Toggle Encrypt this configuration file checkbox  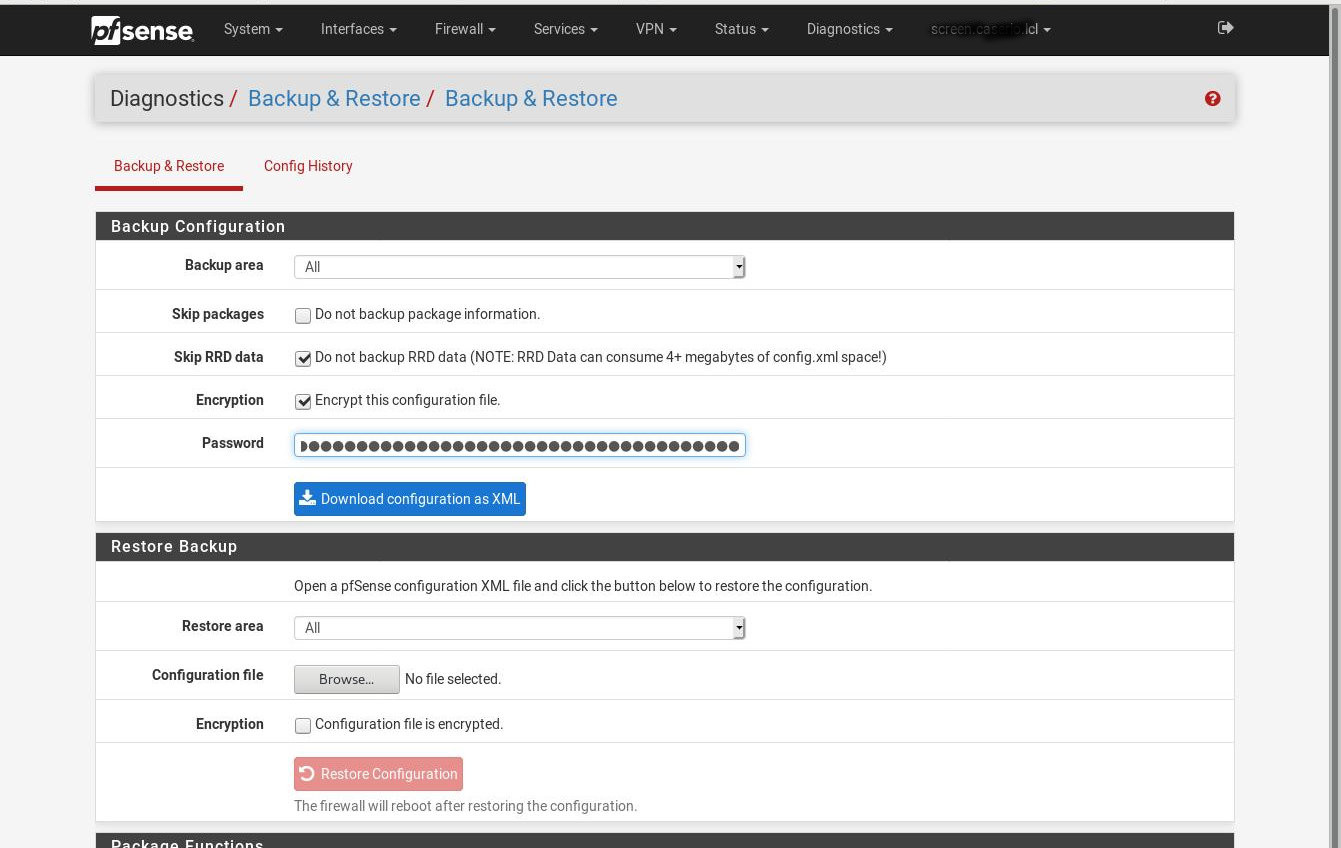[x=303, y=401]
